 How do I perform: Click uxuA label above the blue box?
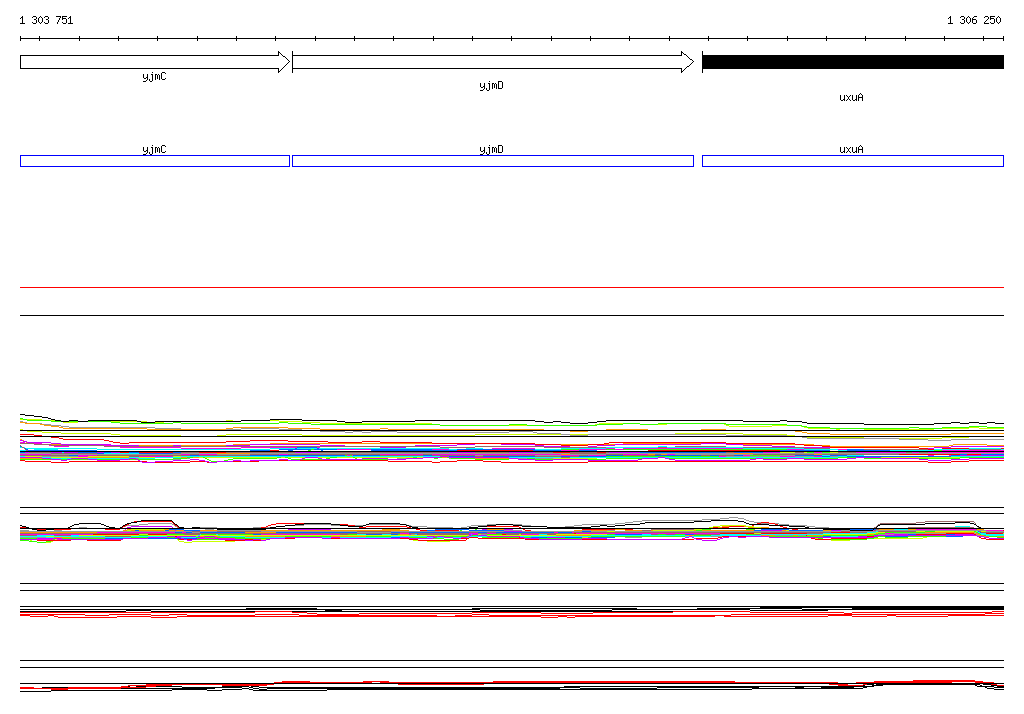[851, 149]
